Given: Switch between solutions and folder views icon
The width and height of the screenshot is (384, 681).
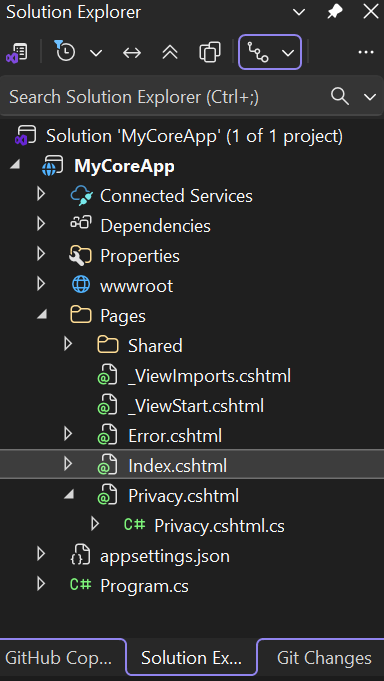Looking at the screenshot, I should 17,53.
